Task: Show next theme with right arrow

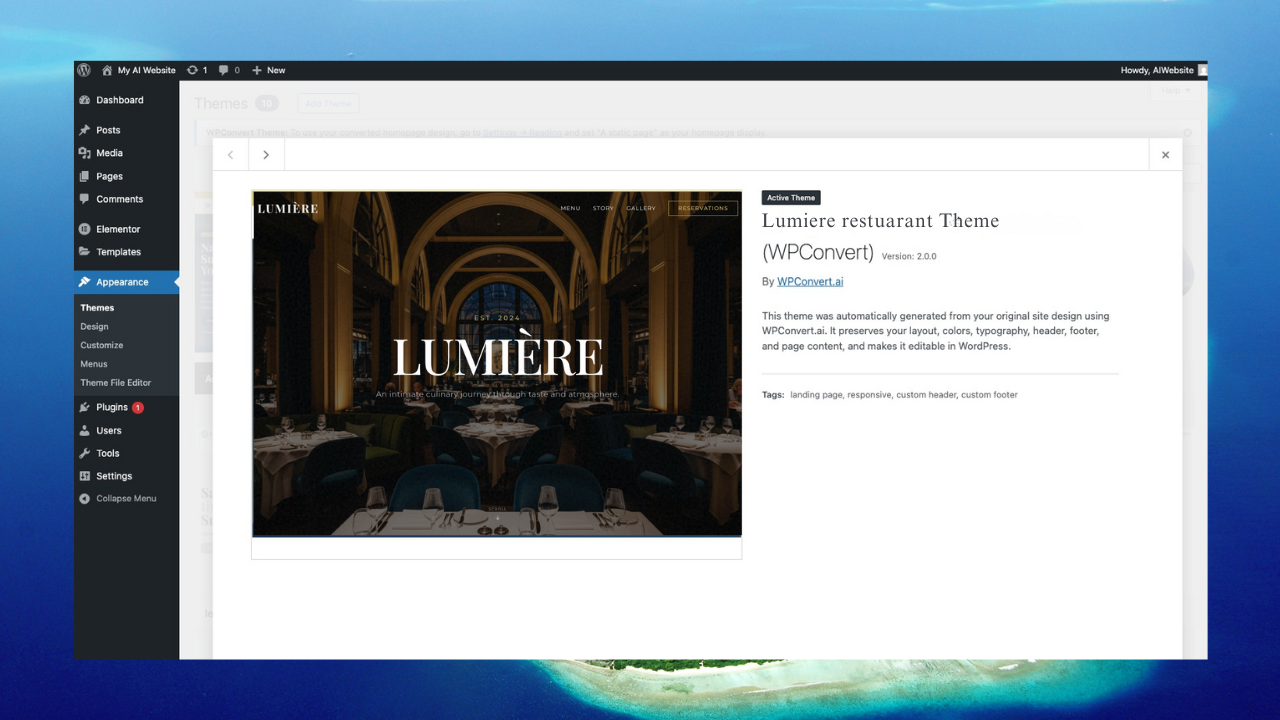Action: click(x=266, y=155)
